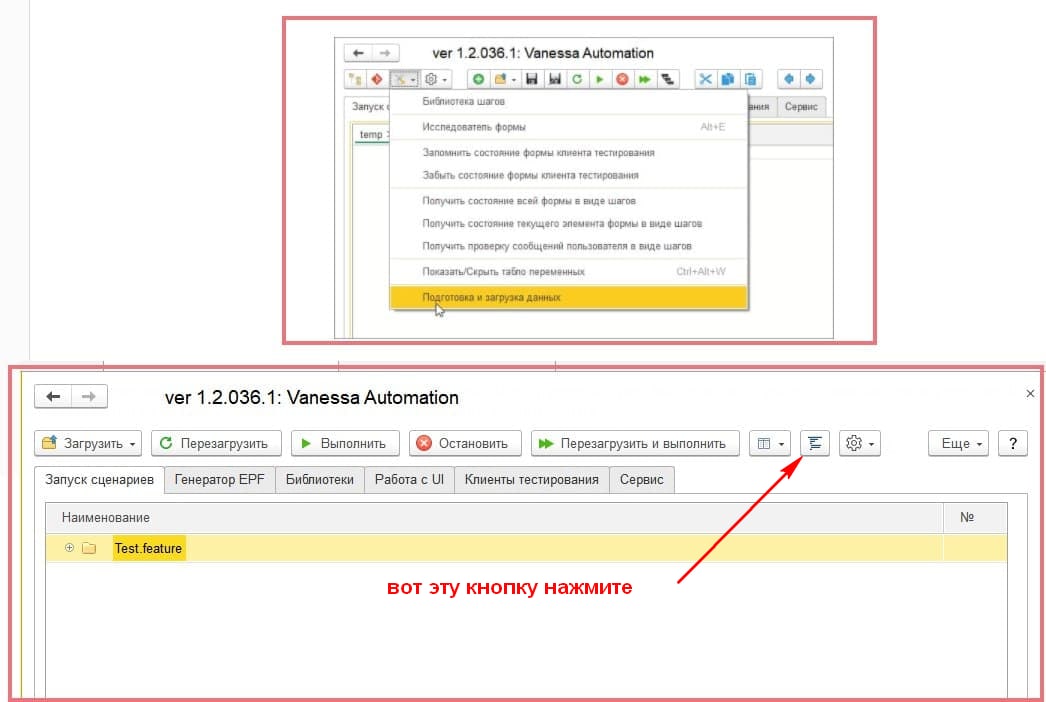This screenshot has height=702, width=1046.
Task: Click the scissors cut icon
Action: tap(705, 79)
